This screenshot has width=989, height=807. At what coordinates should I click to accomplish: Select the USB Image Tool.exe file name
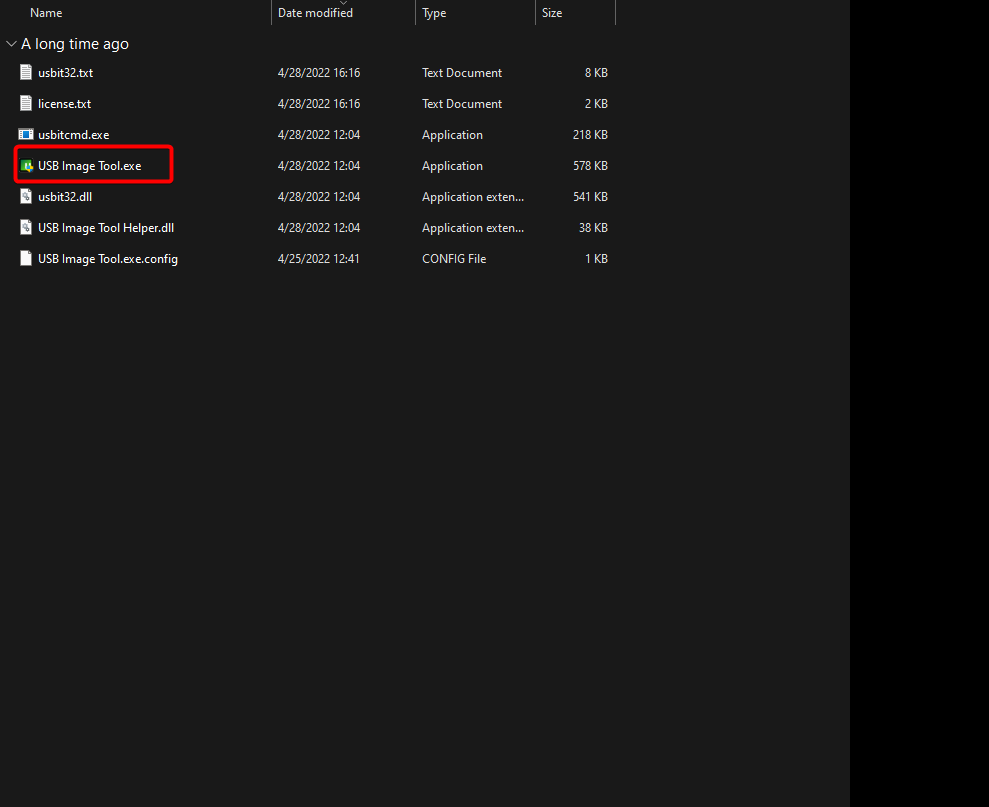(x=90, y=166)
